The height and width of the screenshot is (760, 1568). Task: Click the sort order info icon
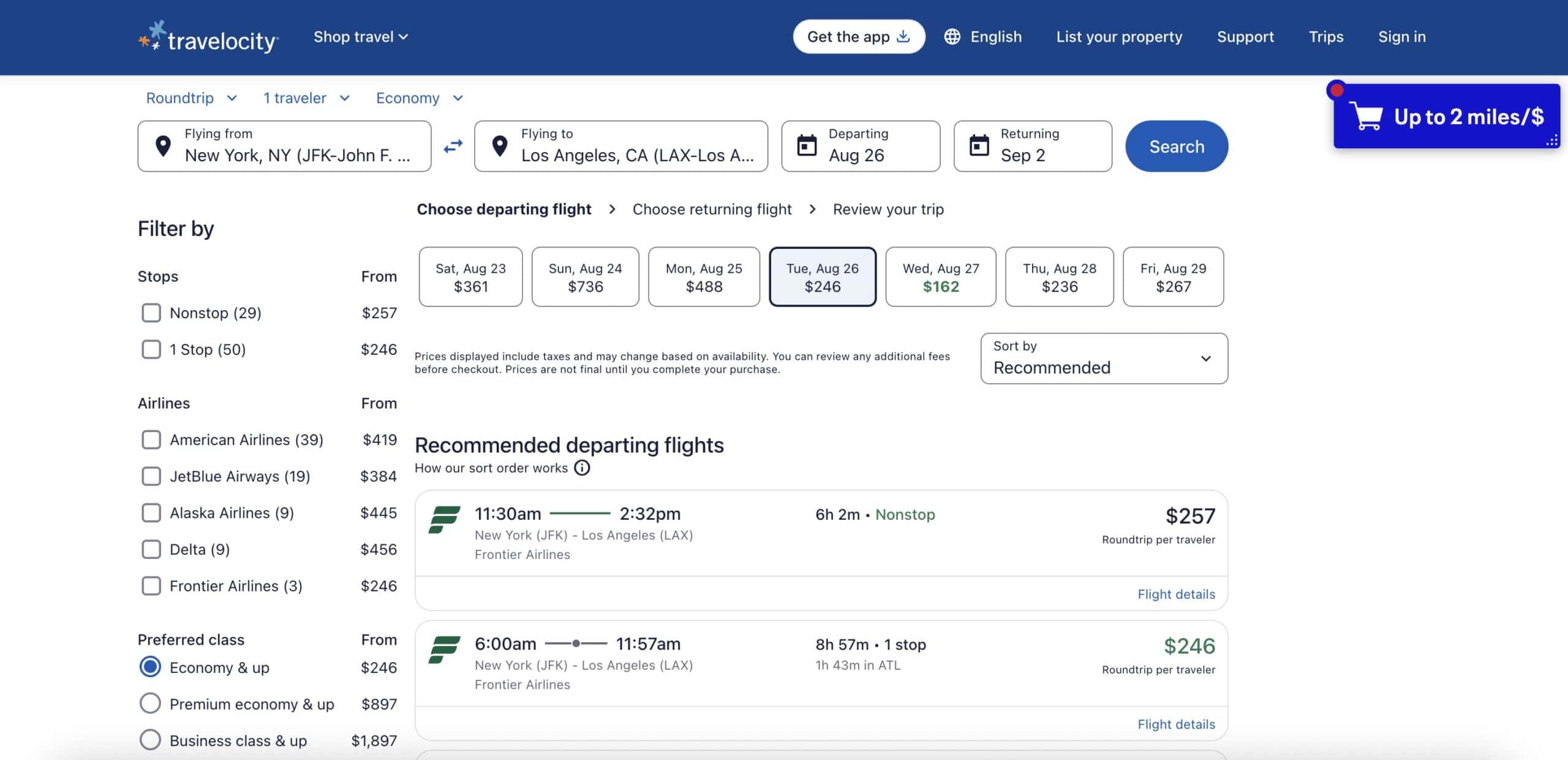[582, 468]
